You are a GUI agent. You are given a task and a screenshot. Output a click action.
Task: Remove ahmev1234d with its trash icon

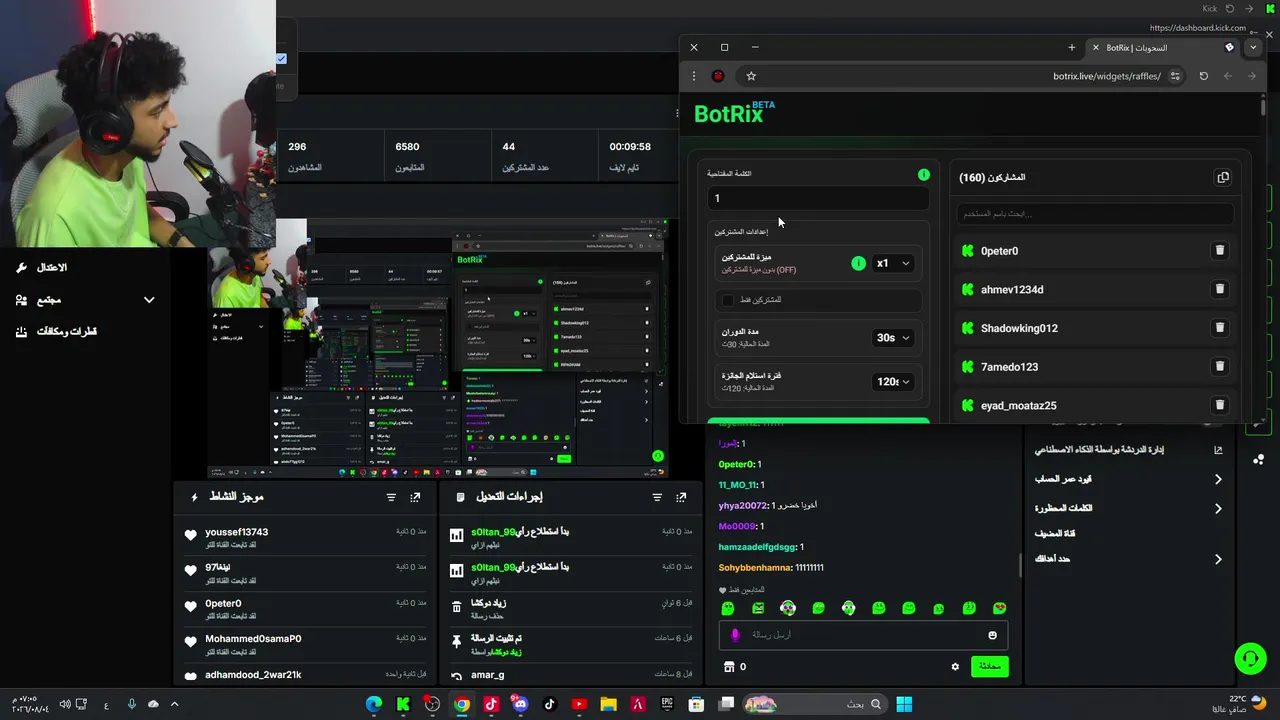pos(1220,289)
